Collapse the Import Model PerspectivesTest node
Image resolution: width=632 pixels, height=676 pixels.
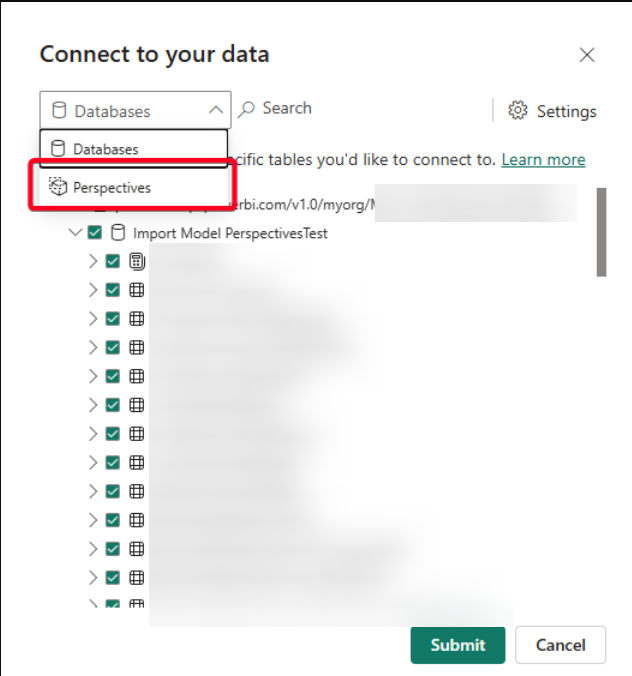[x=75, y=233]
